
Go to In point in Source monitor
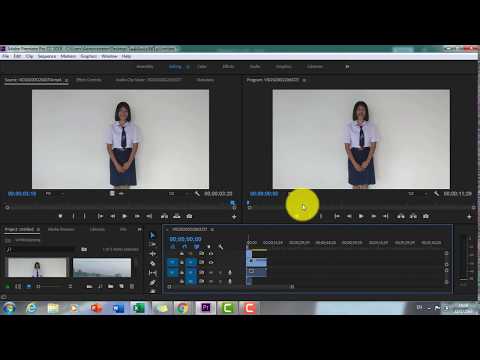click(x=100, y=216)
